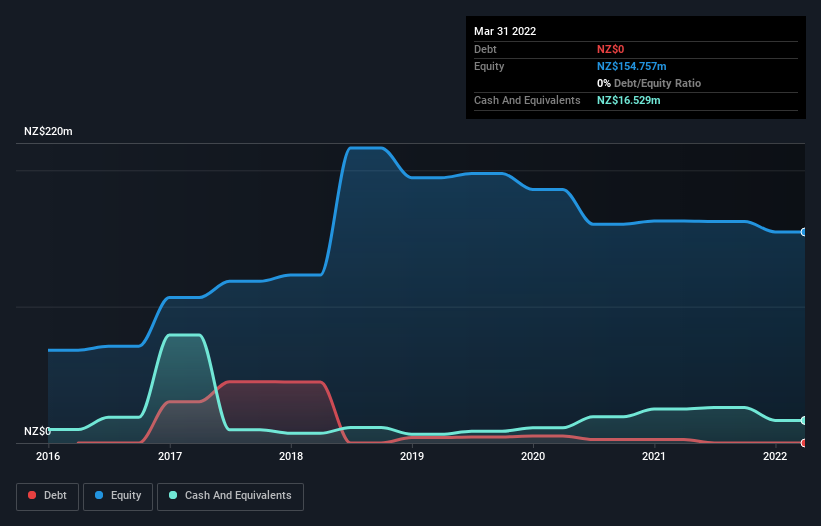This screenshot has width=821, height=526.
Task: Select the 2021 x-axis label
Action: (x=654, y=456)
